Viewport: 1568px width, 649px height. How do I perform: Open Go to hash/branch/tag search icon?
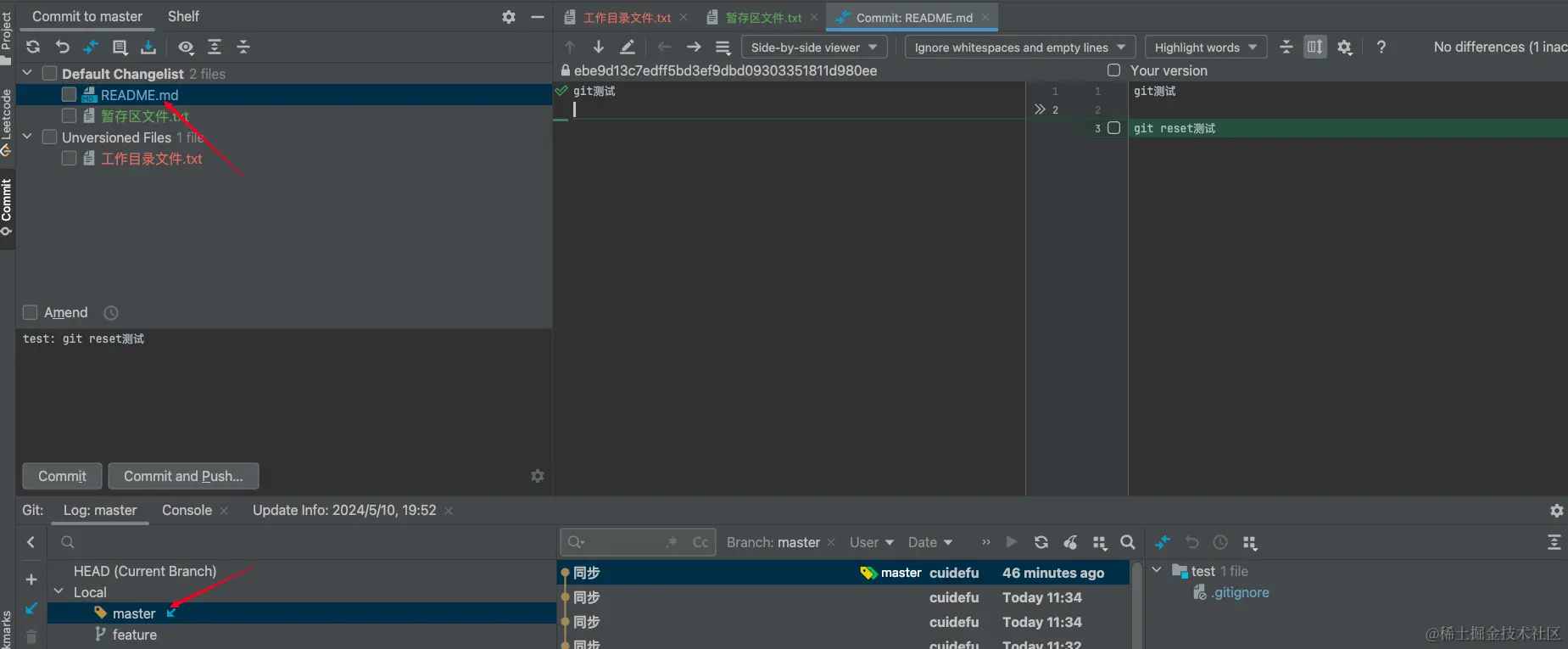click(x=1128, y=543)
